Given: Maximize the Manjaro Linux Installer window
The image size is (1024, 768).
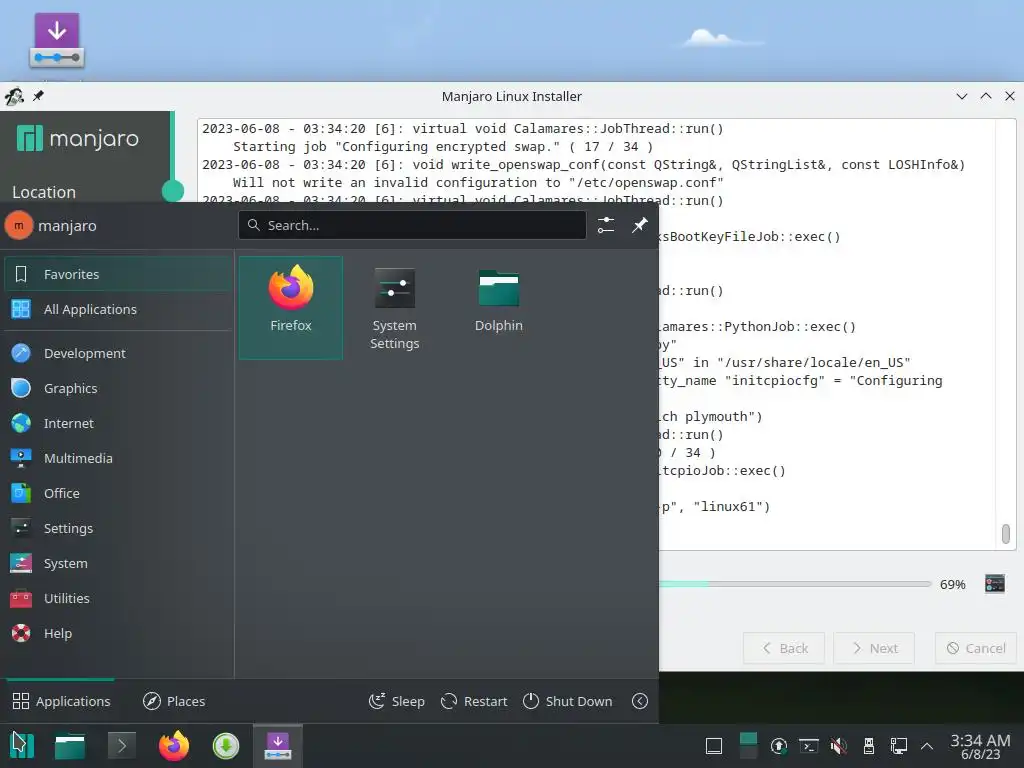Looking at the screenshot, I should point(986,97).
